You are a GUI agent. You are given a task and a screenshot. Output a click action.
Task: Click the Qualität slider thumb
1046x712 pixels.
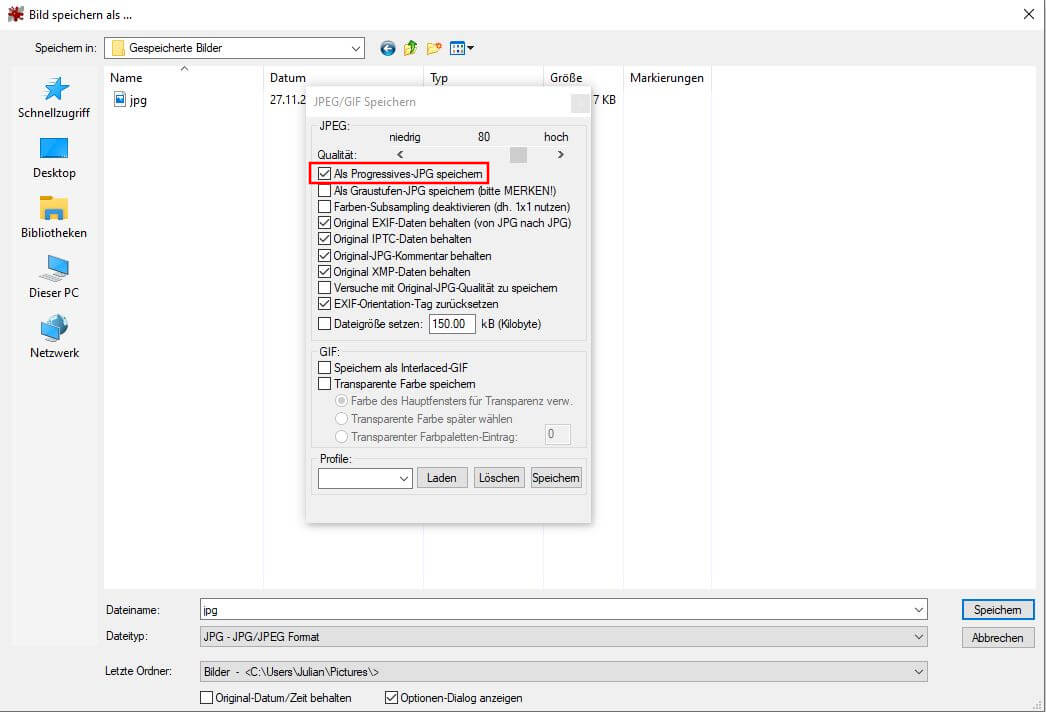point(518,155)
